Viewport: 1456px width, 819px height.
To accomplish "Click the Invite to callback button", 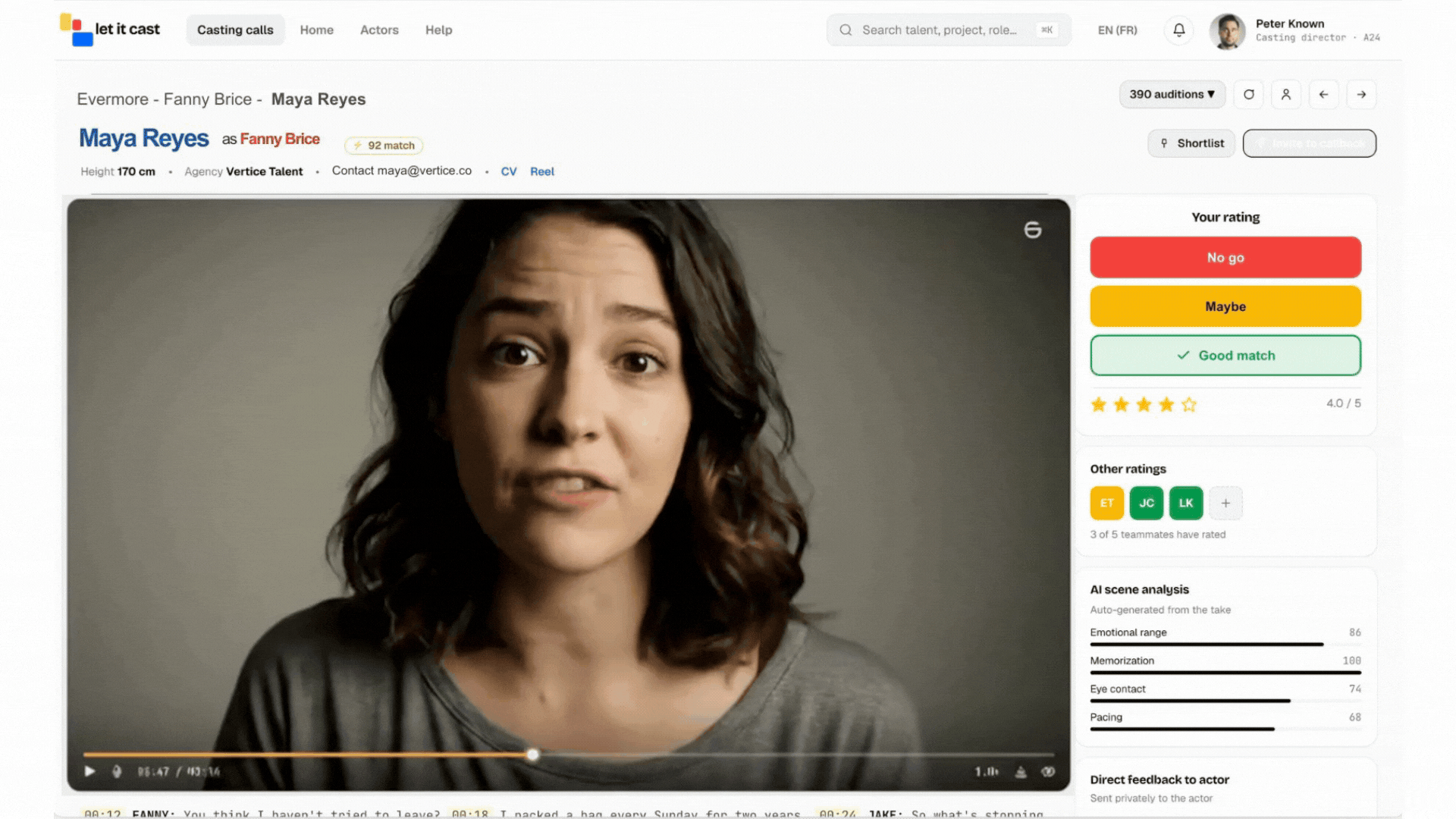I will [x=1310, y=143].
